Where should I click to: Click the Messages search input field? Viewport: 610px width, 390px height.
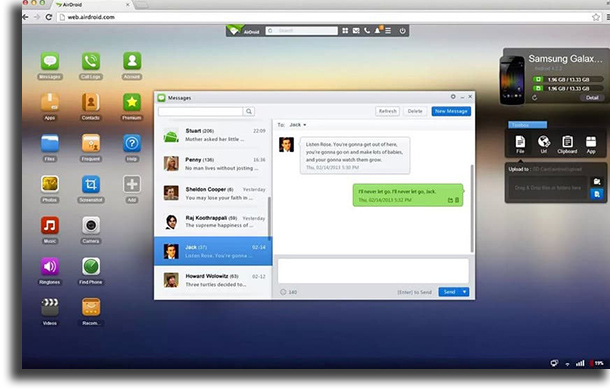click(200, 112)
